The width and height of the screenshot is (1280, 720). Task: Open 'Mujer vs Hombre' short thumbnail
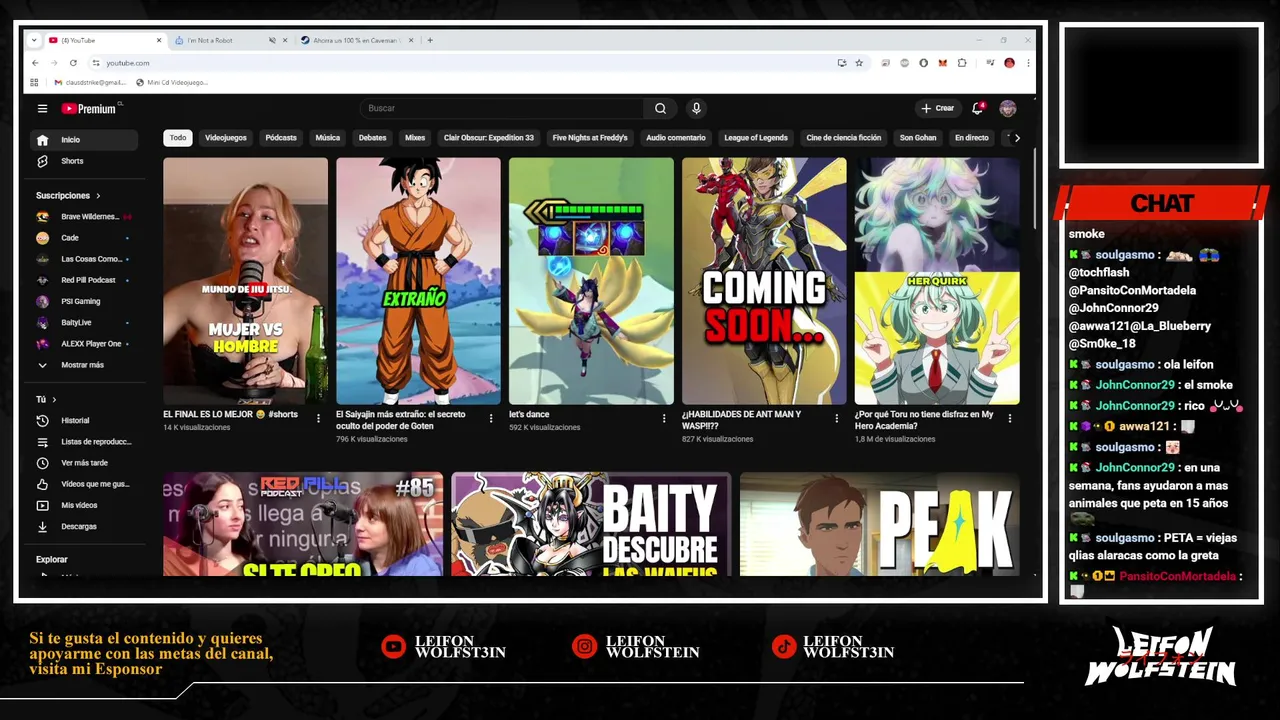click(245, 281)
